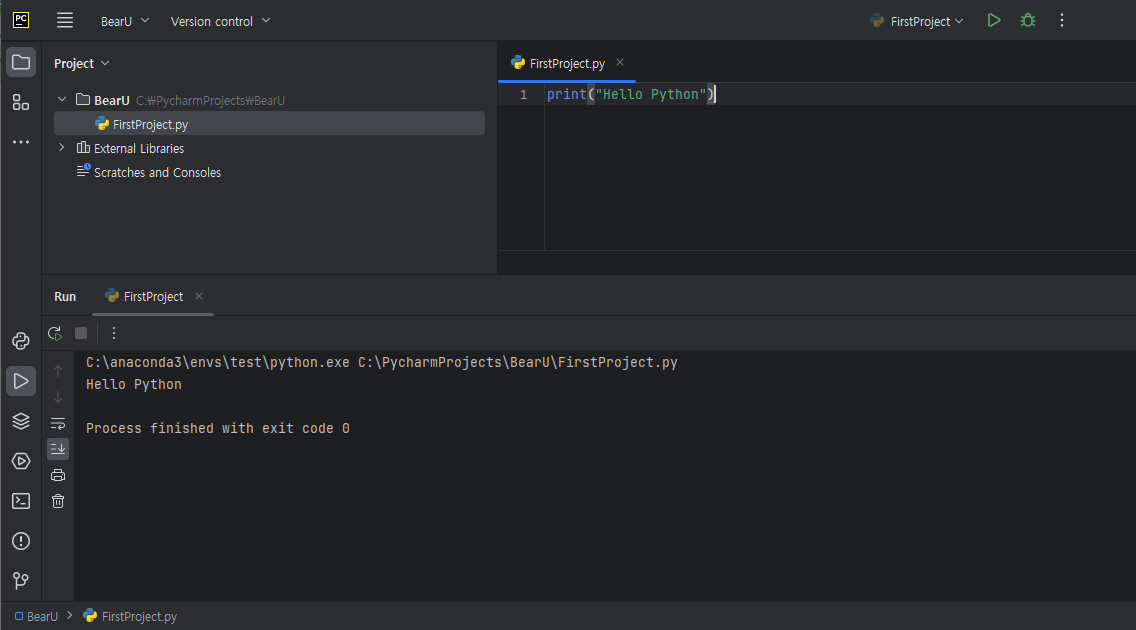Open the main hamburger menu

tap(65, 20)
